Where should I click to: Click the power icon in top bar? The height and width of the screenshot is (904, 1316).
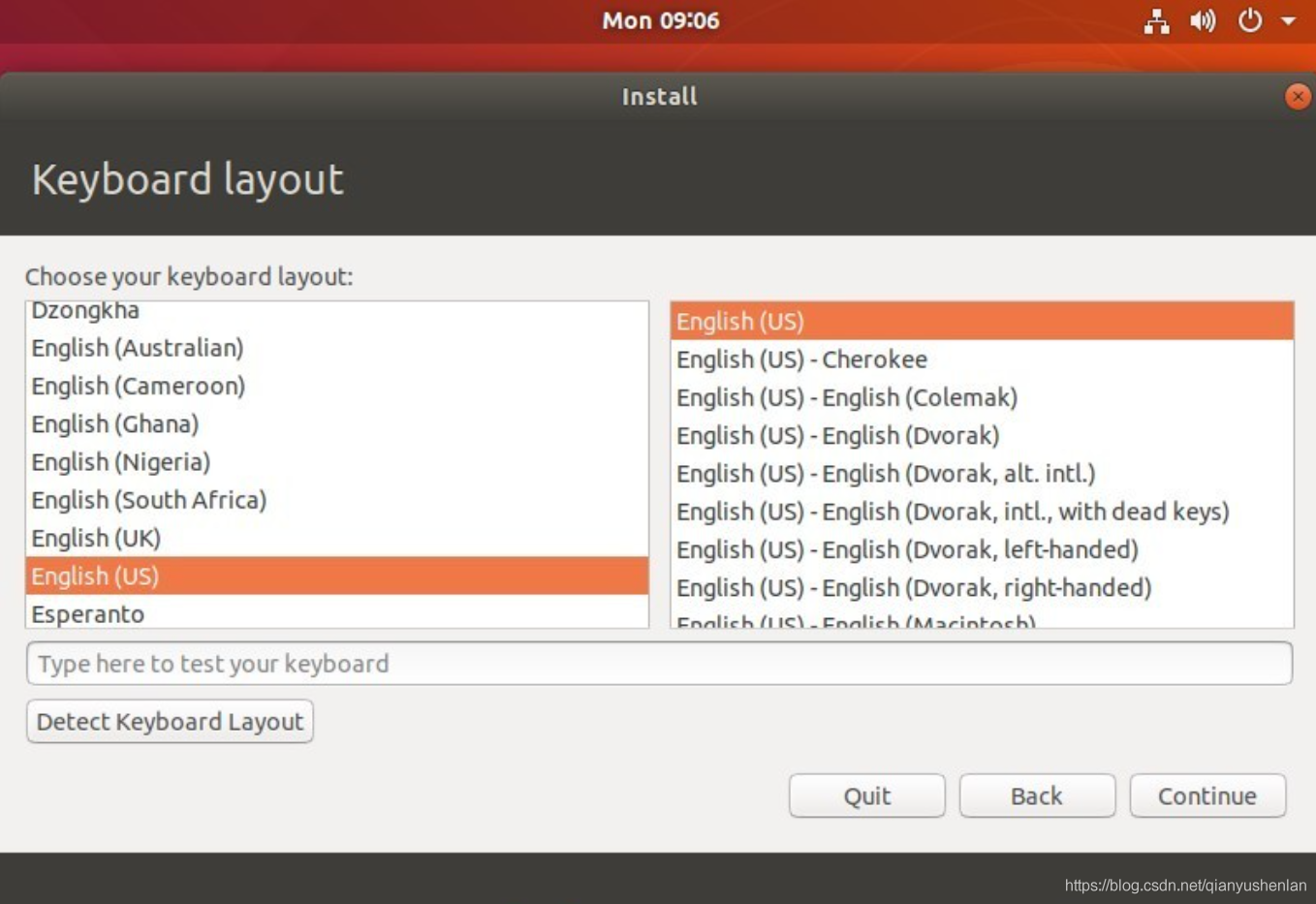[1250, 20]
